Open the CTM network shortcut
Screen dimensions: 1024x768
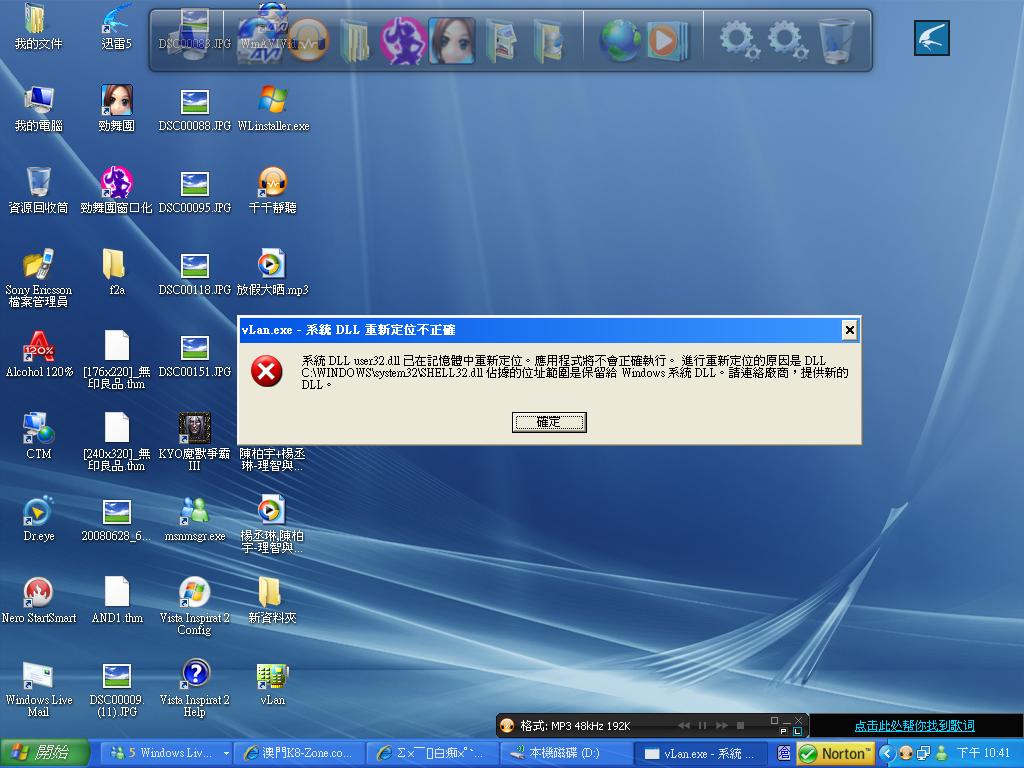[38, 436]
